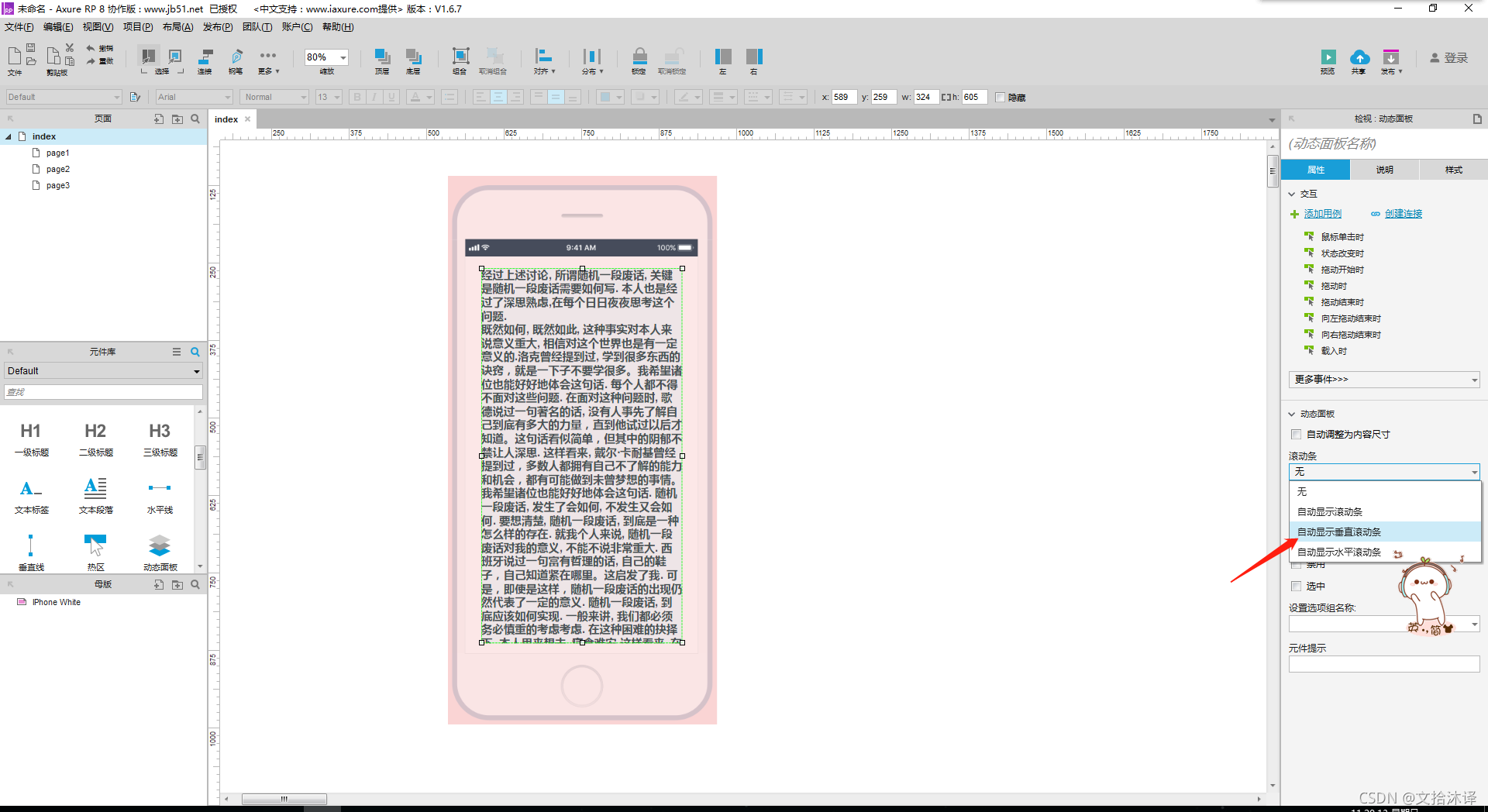The height and width of the screenshot is (812, 1488).
Task: Click Add Case (添加用例) link
Action: click(x=1322, y=214)
